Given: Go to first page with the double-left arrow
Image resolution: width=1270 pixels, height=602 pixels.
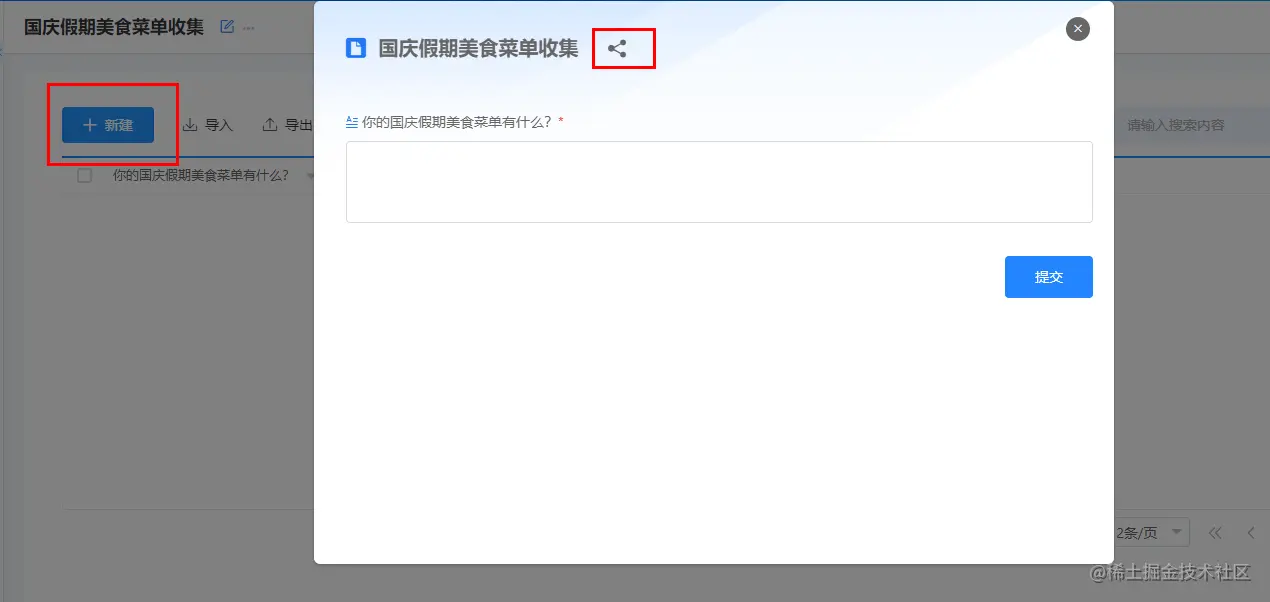Looking at the screenshot, I should pos(1215,532).
